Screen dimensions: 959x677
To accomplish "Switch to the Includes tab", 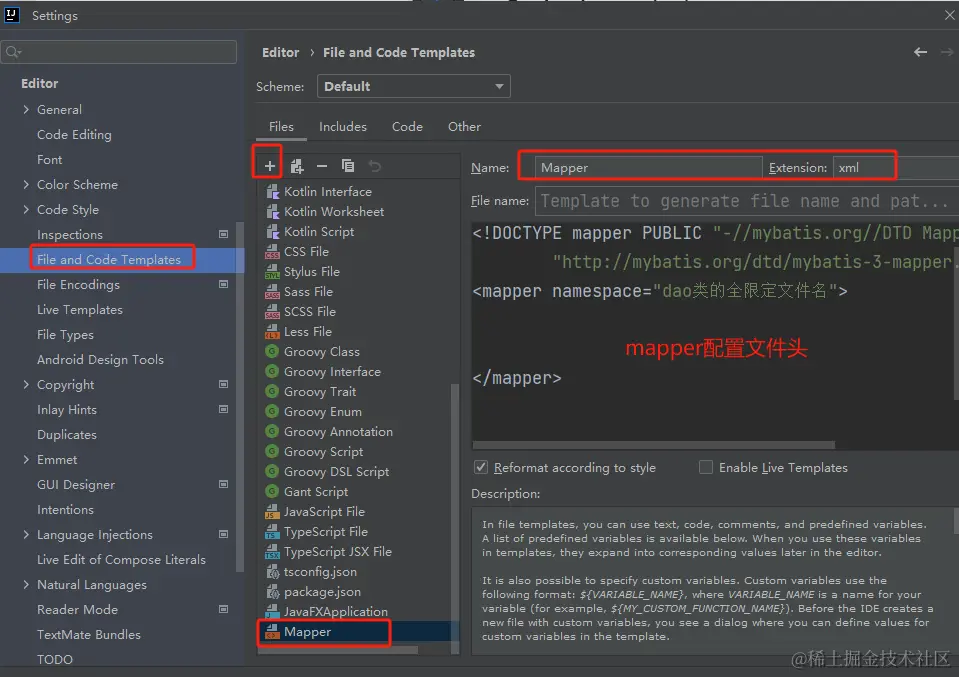I will coord(342,127).
